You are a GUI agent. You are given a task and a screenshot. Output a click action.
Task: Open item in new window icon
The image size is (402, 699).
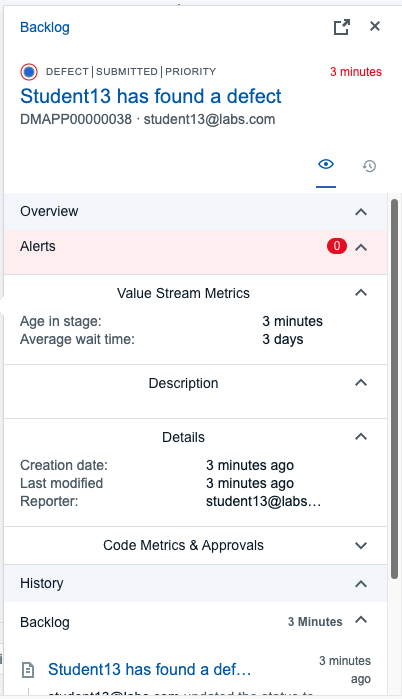coord(341,27)
